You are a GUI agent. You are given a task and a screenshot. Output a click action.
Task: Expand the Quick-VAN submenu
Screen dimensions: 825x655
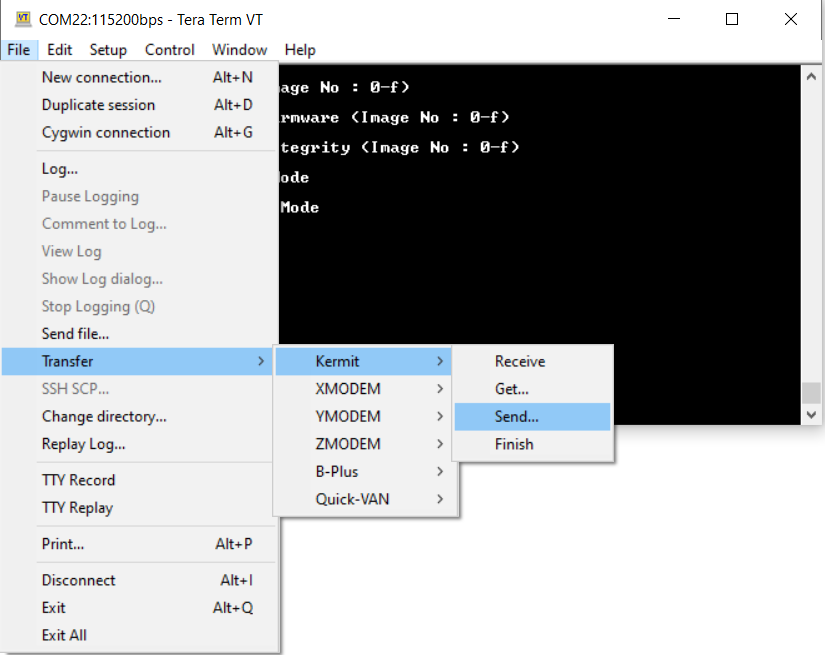pos(350,499)
